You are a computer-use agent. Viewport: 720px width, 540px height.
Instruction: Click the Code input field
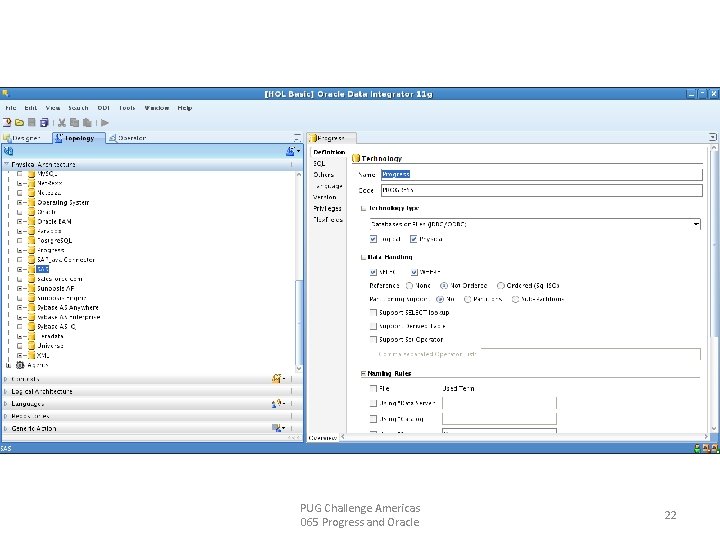[542, 190]
